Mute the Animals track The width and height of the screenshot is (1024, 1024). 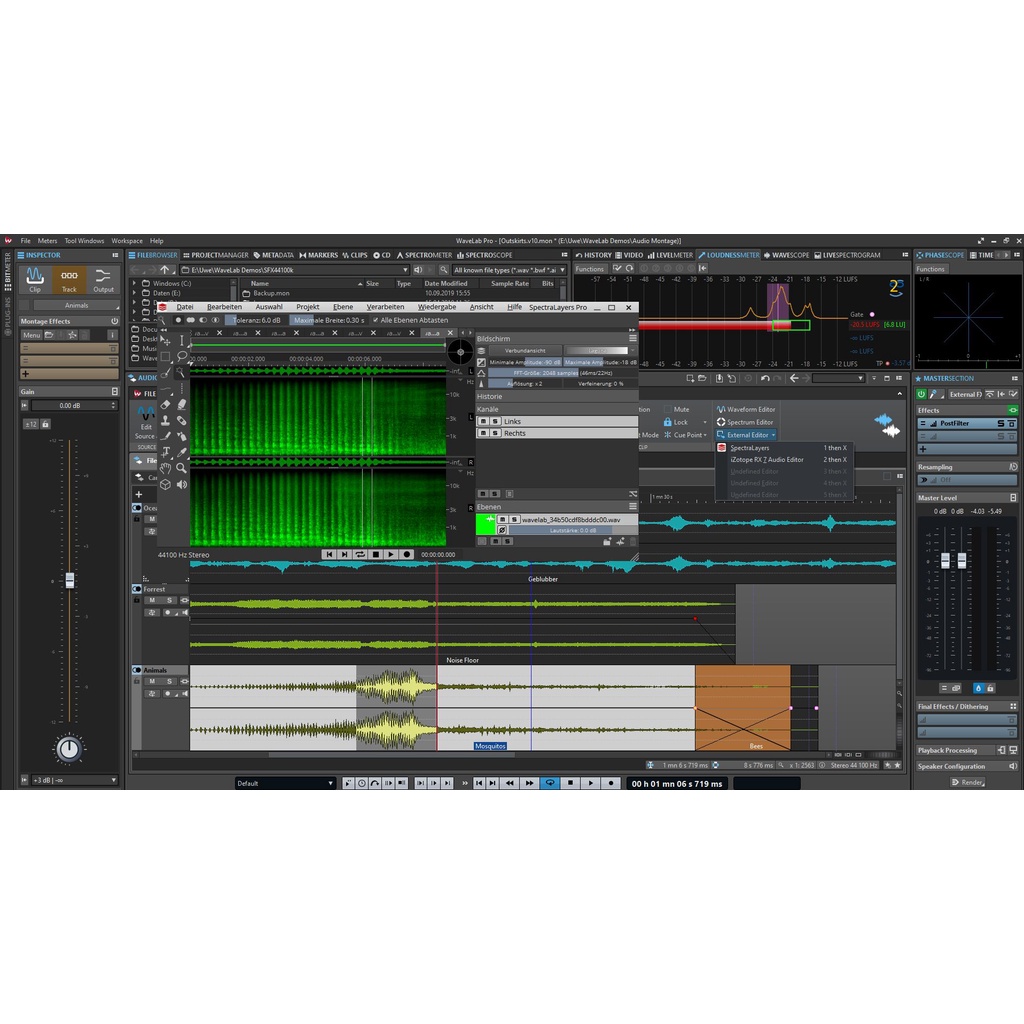[152, 681]
